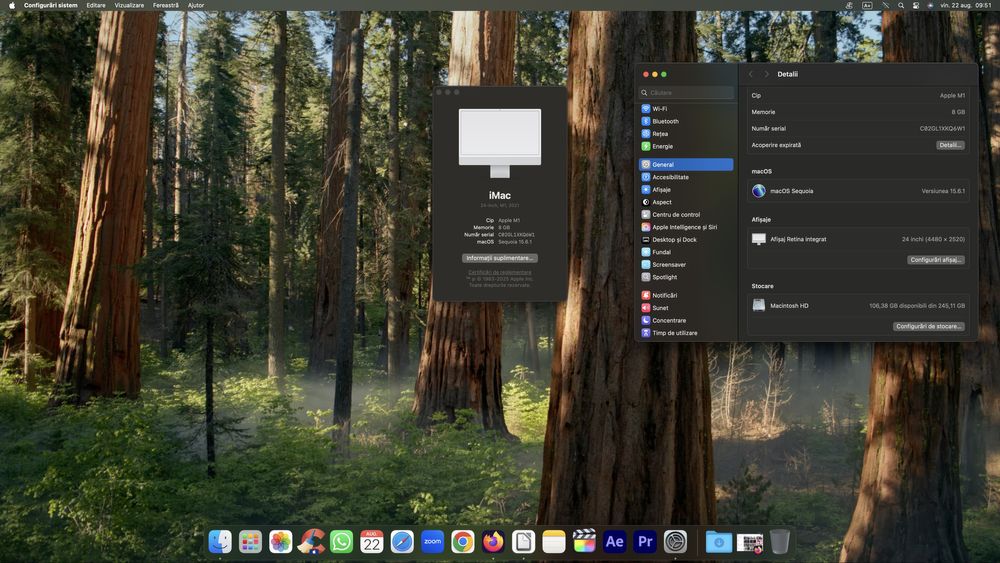Click System Settings icon in the Dock
Image resolution: width=1000 pixels, height=563 pixels.
pos(675,542)
